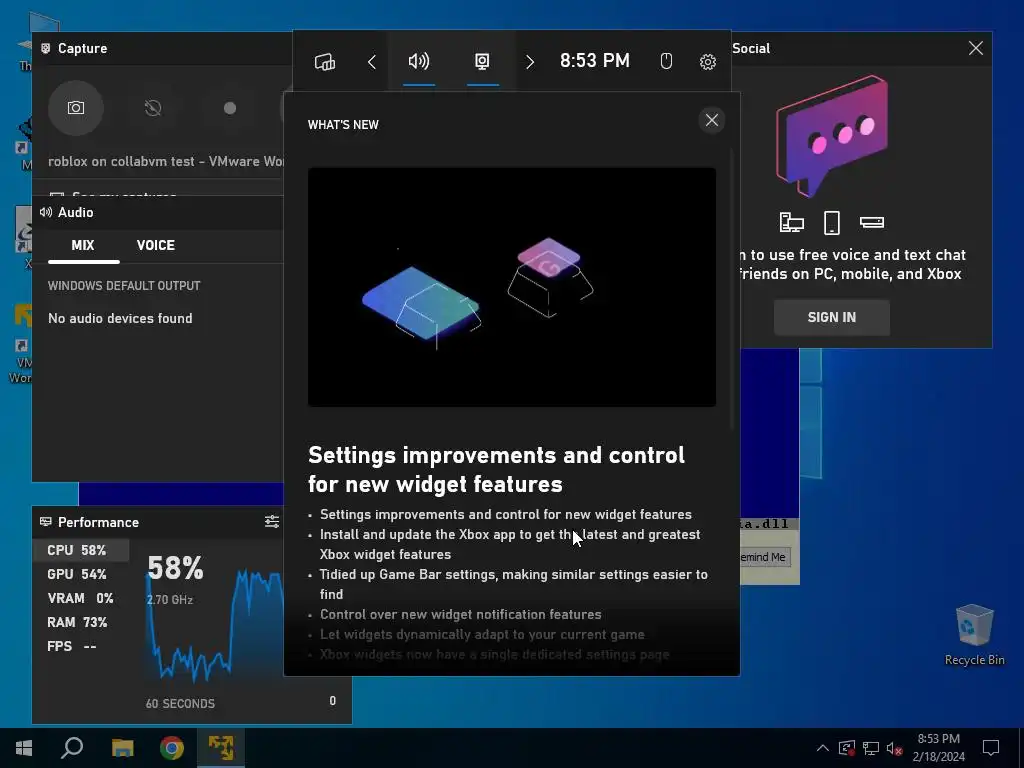The width and height of the screenshot is (1024, 768).
Task: Close the What's New dialog
Action: 712,120
